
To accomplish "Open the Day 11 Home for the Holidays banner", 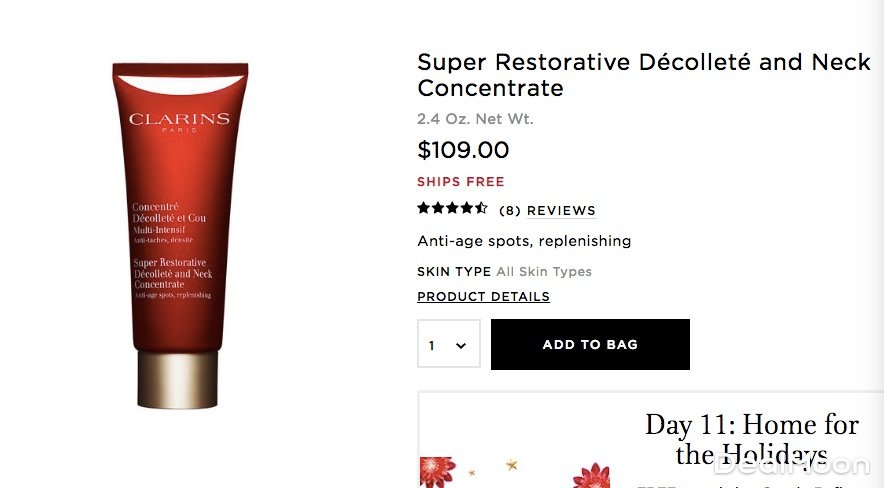I will coord(651,440).
